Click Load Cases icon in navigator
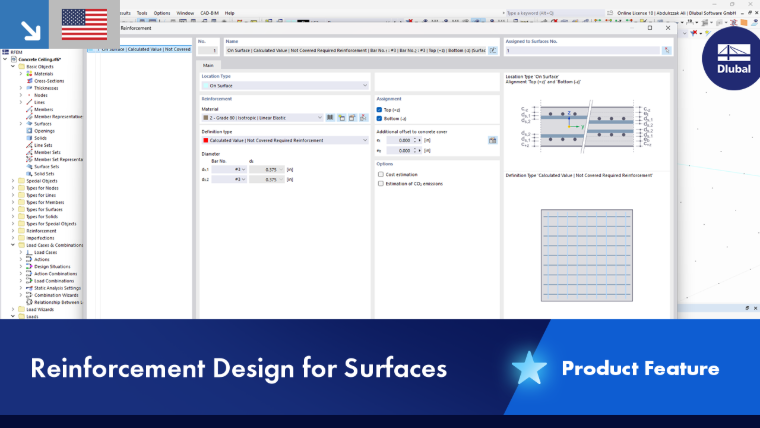The image size is (760, 428). [x=29, y=252]
